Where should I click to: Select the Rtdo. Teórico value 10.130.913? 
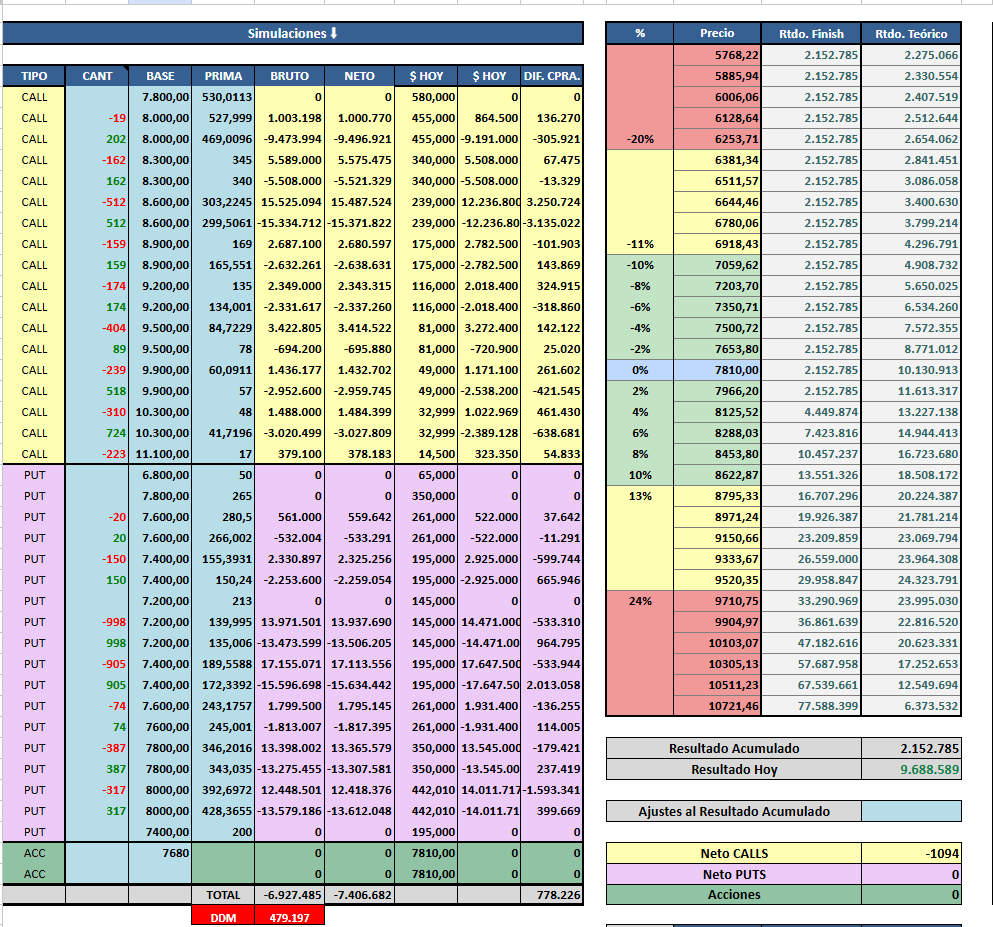click(x=911, y=370)
